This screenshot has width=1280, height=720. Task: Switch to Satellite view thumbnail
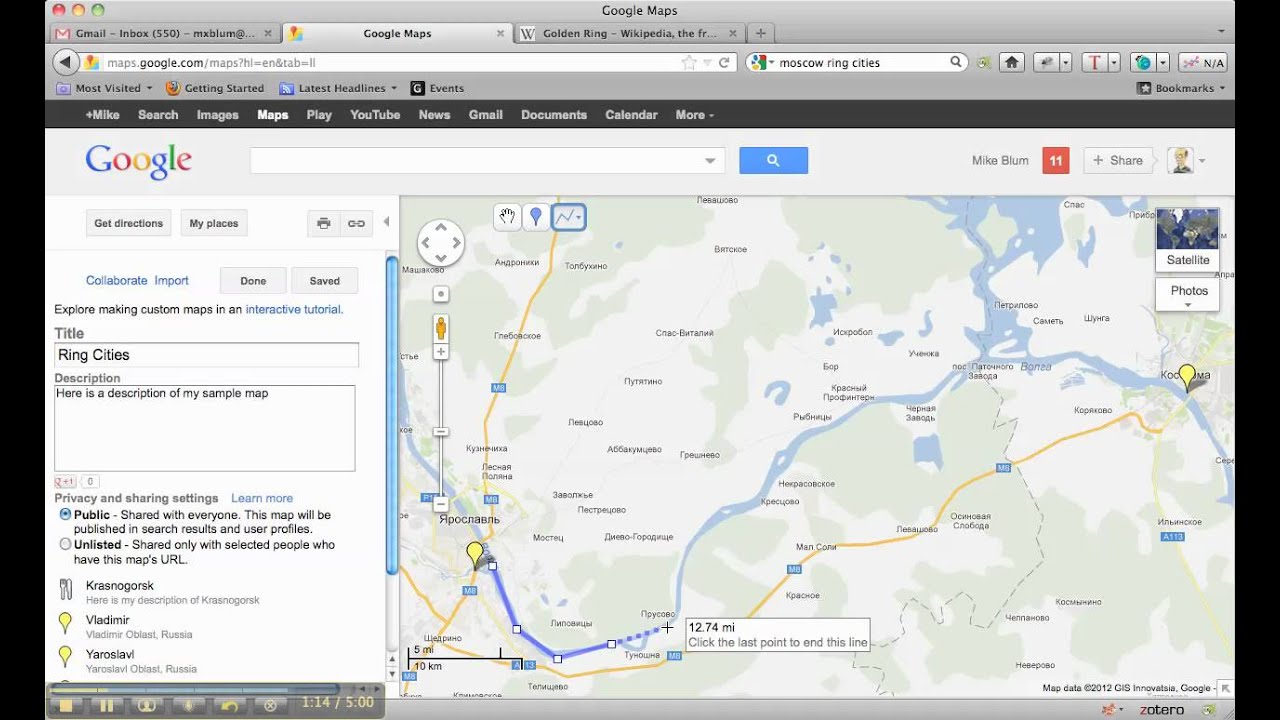[1187, 239]
